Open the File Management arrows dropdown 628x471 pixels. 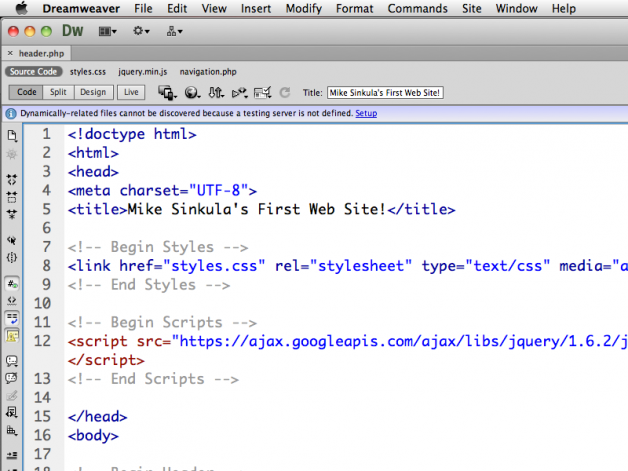click(216, 93)
